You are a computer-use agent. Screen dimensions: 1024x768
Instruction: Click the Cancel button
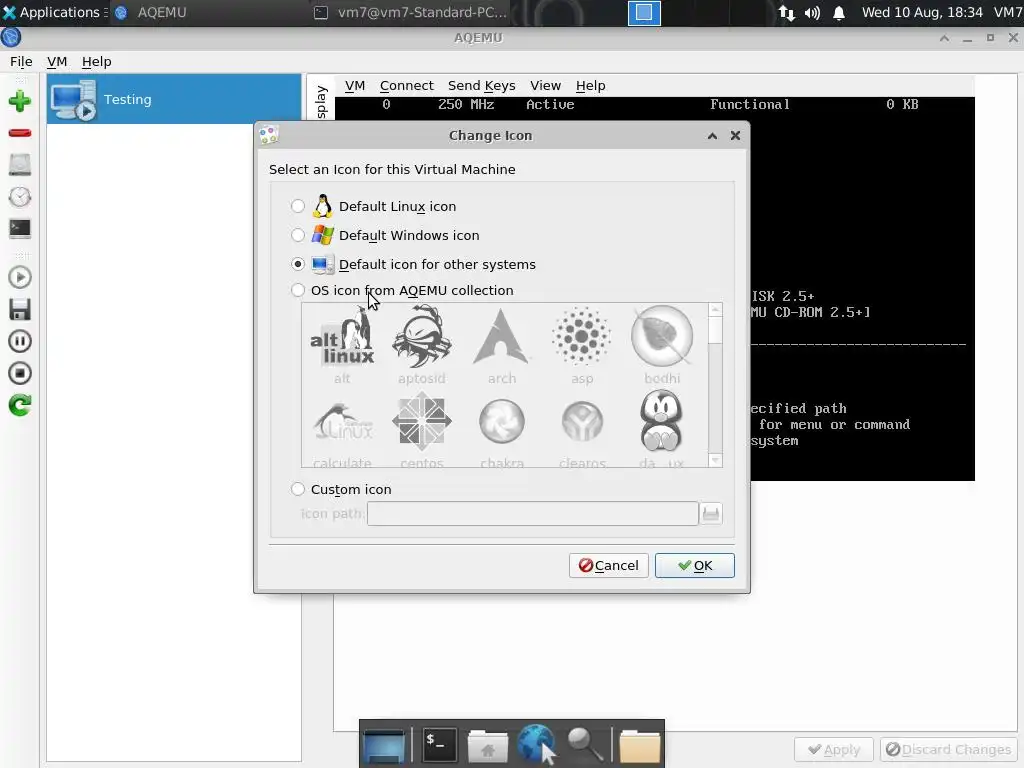coord(609,566)
